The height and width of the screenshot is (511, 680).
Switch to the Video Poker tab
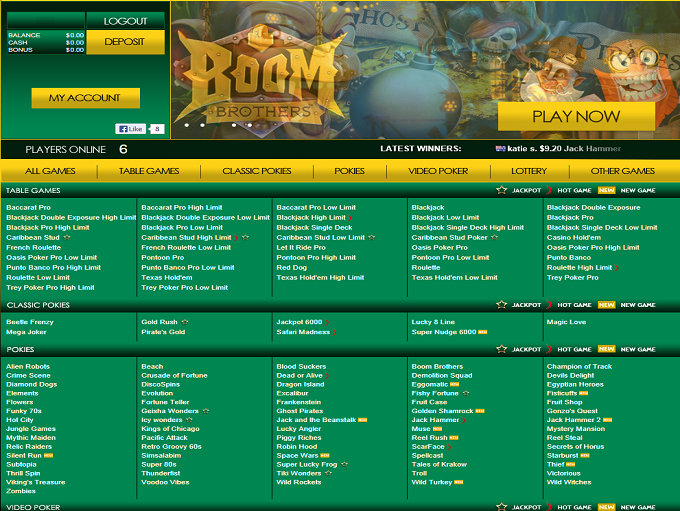pos(438,171)
